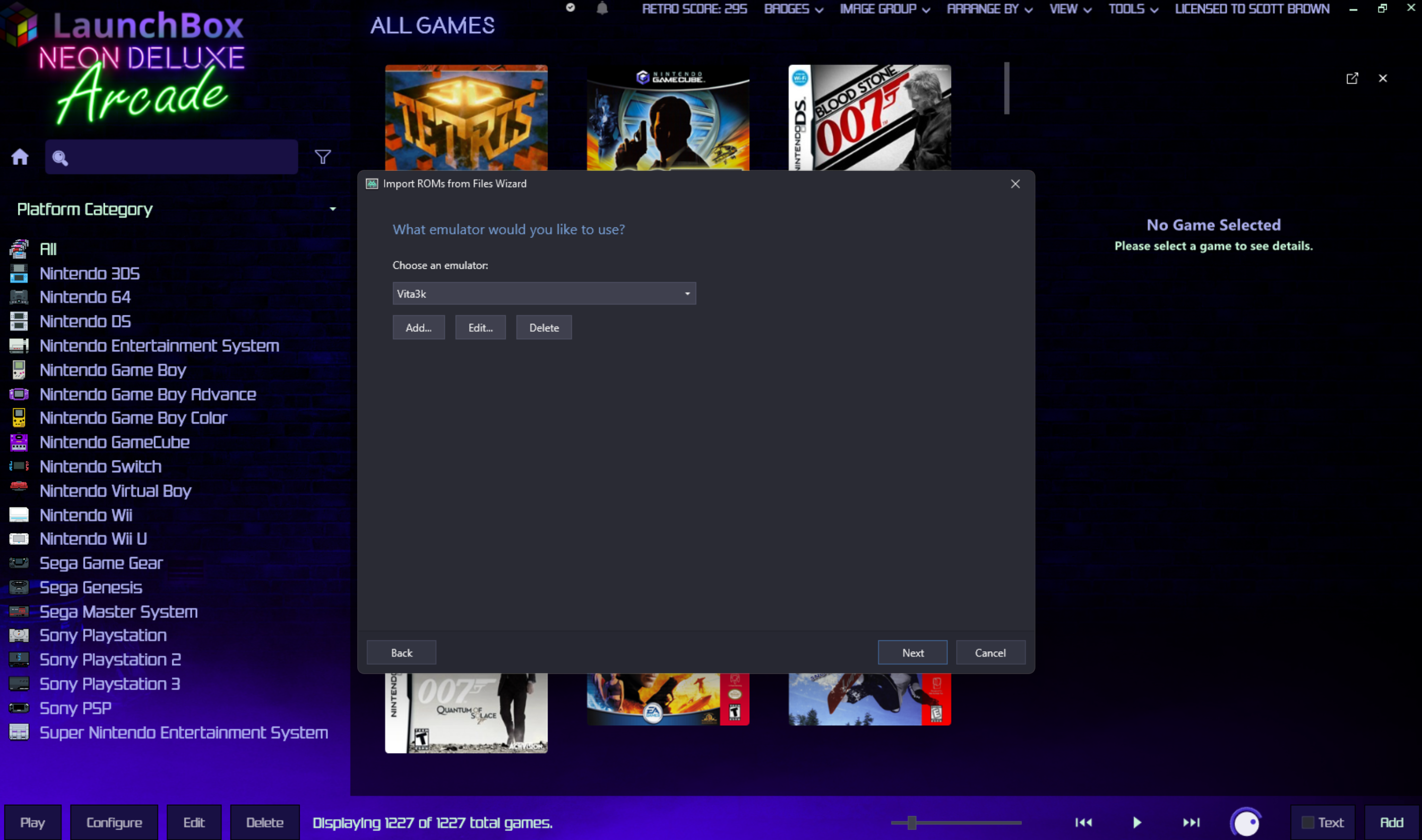The image size is (1422, 840).
Task: Select Sega Master System platform
Action: tap(118, 612)
